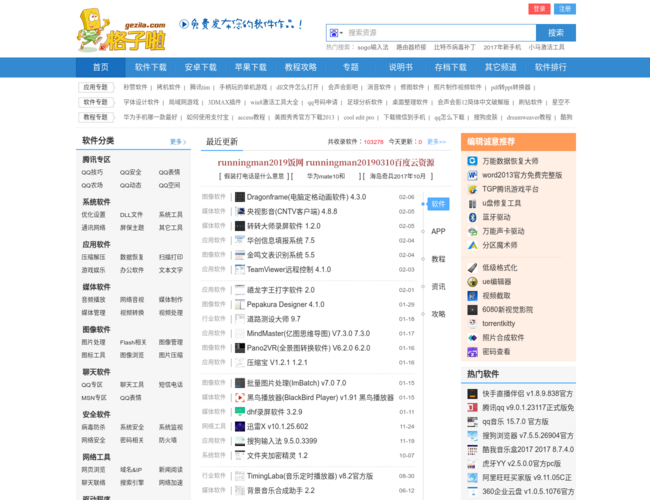Open the search type dropdown icon

click(336, 33)
